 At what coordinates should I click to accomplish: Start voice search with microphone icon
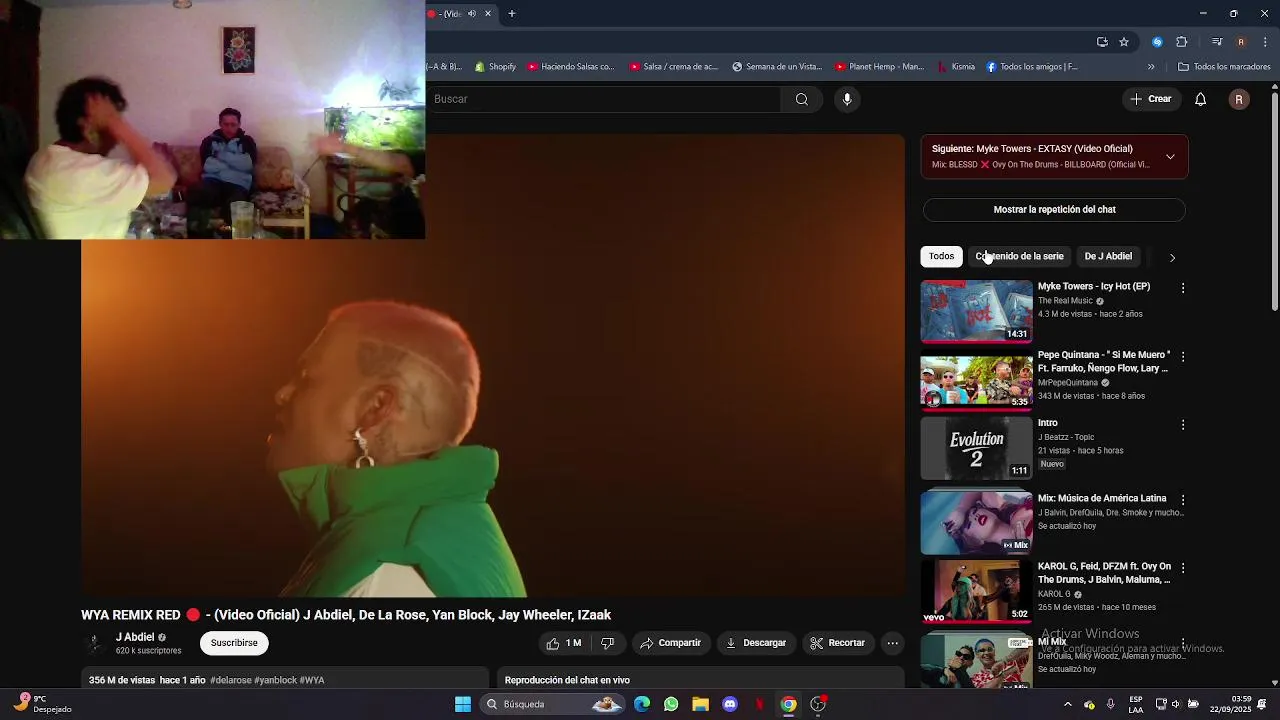847,99
